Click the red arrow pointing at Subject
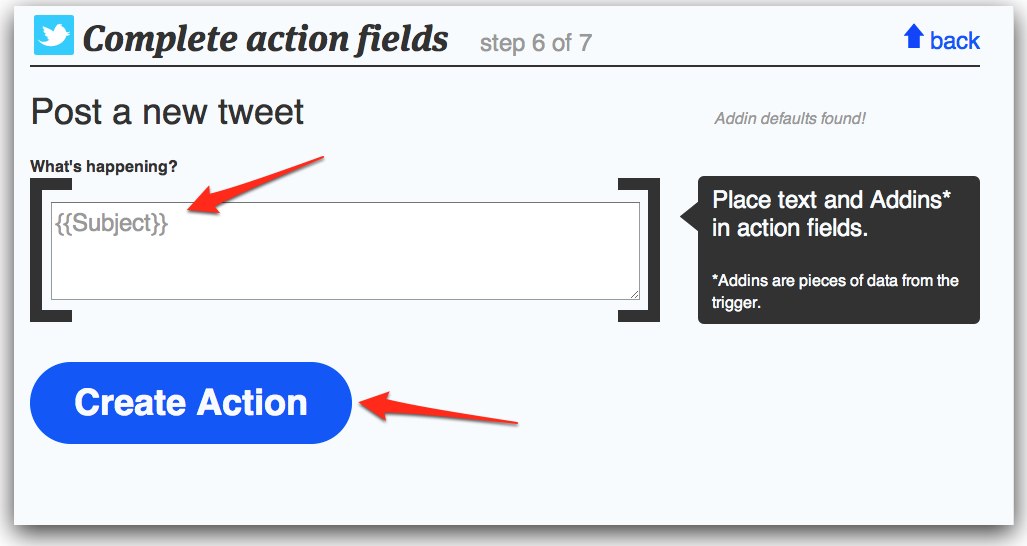The height and width of the screenshot is (546, 1027). (x=258, y=185)
